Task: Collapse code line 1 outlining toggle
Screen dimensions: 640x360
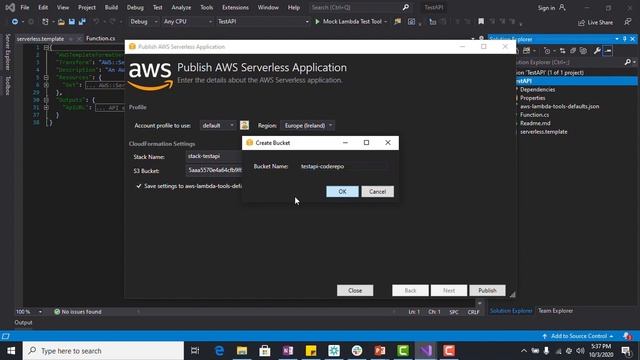Action: point(46,47)
